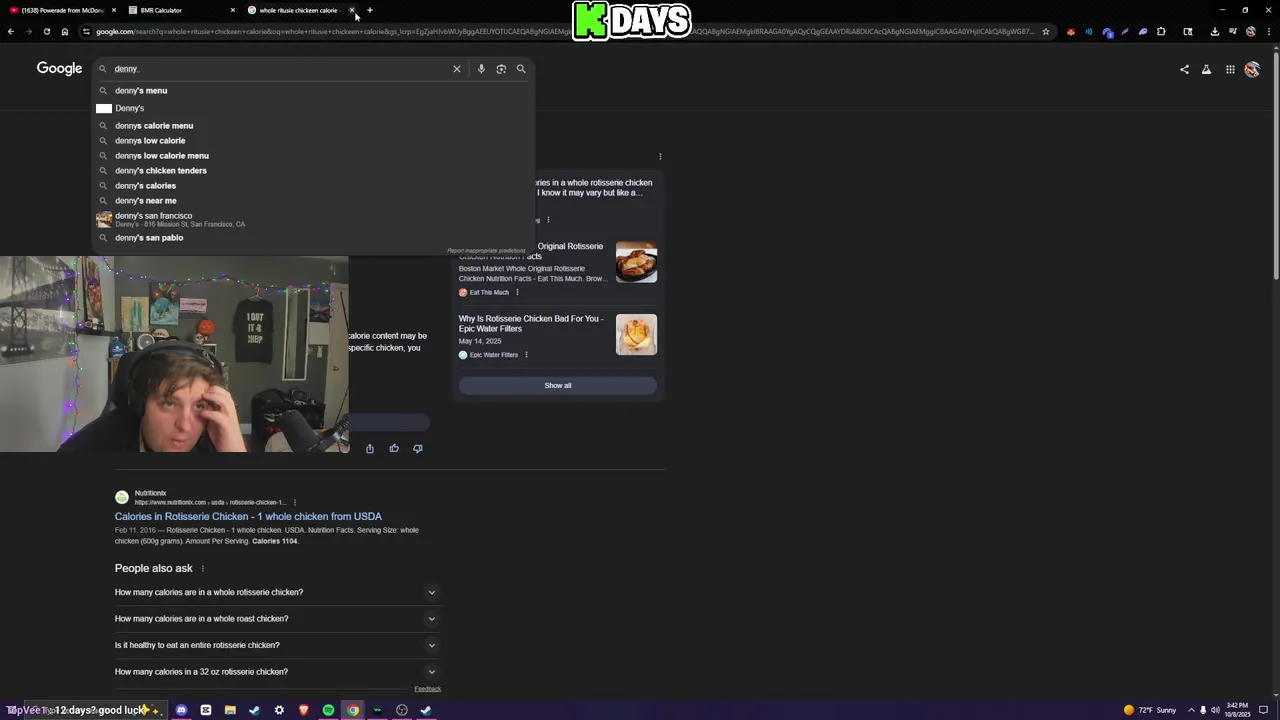Open Google Lens image search

(x=501, y=69)
